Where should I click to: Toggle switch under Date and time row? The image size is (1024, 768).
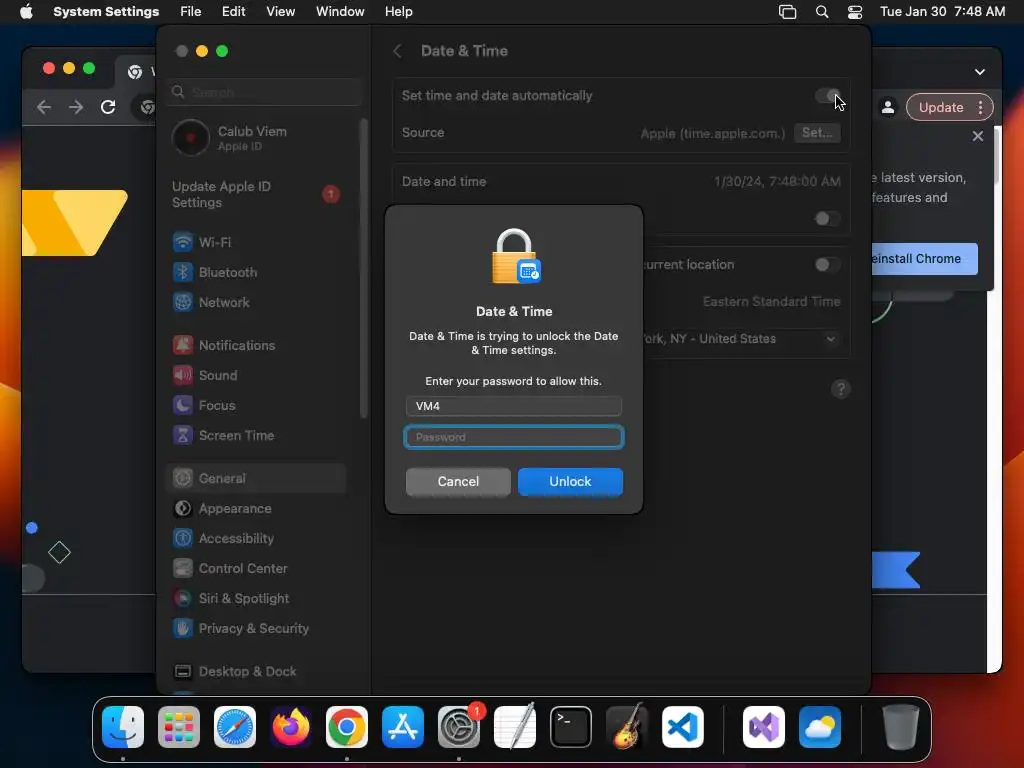[827, 219]
